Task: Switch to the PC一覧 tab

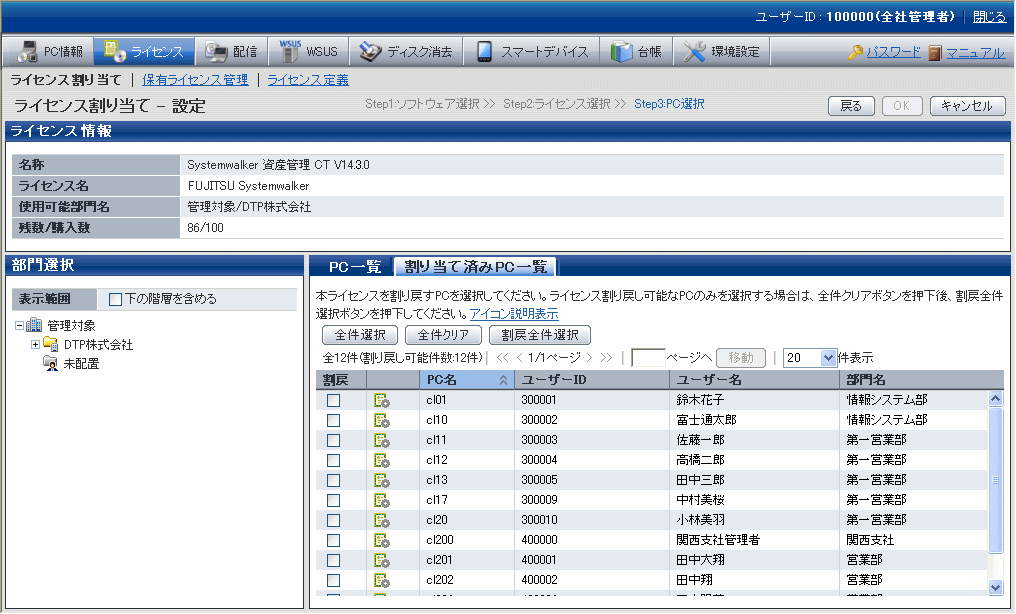Action: pyautogui.click(x=354, y=266)
